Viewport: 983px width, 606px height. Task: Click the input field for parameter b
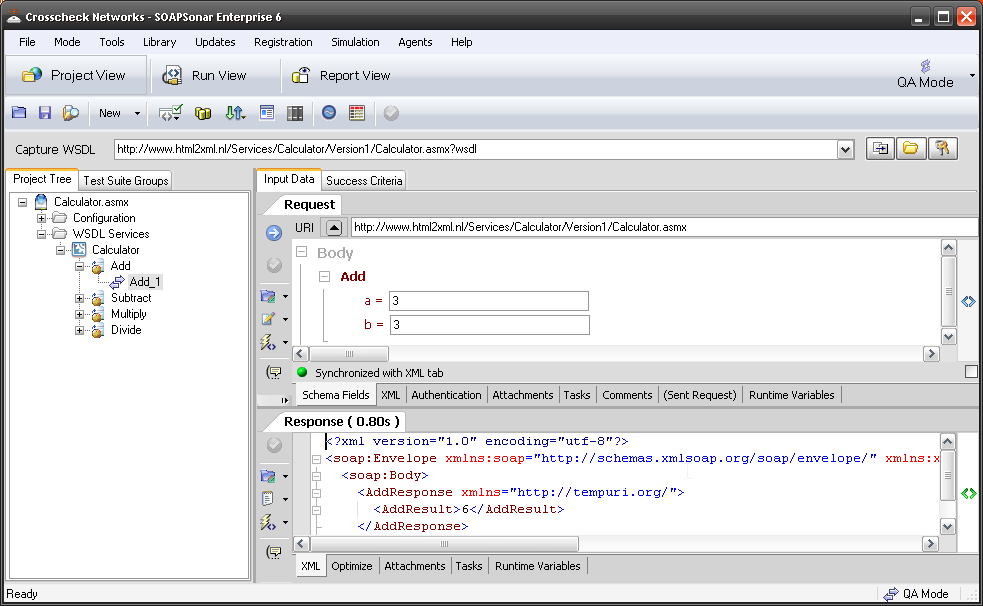coord(490,325)
